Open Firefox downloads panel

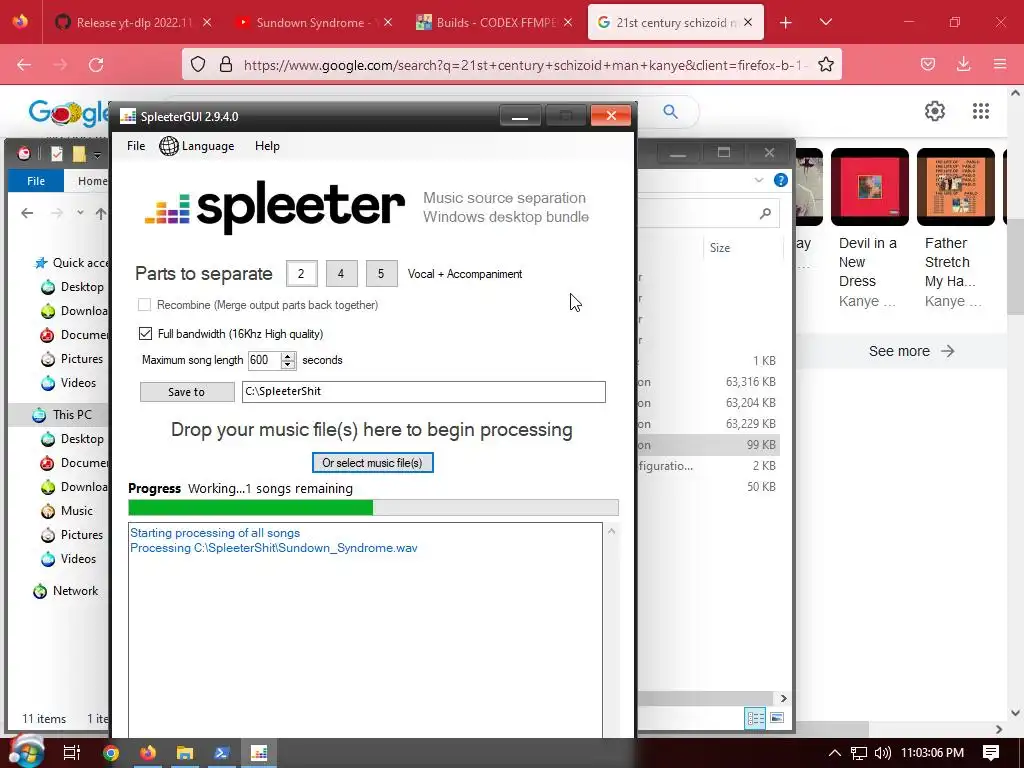[963, 64]
